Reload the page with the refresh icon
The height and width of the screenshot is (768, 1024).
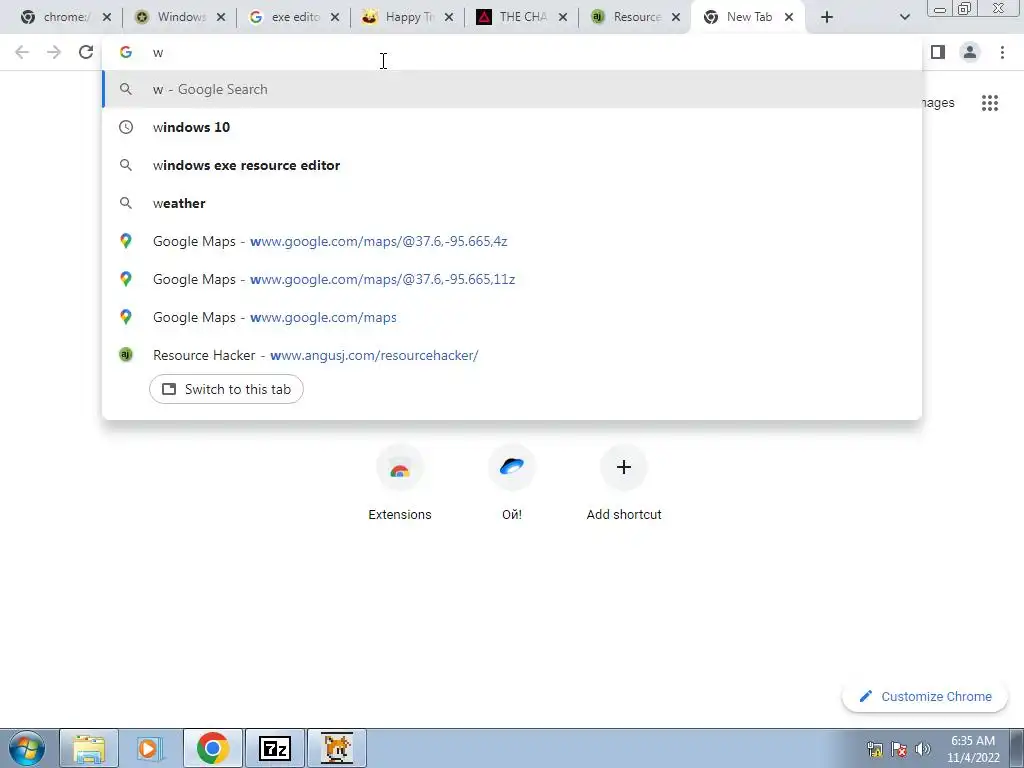(86, 52)
